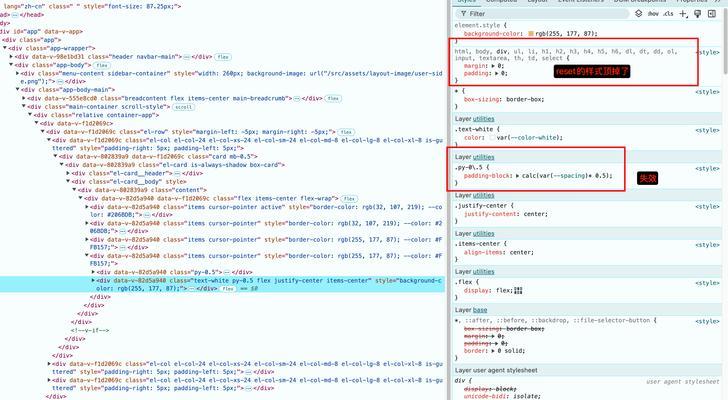Toggle the computed styles sidebar icon
The image size is (728, 400).
(x=712, y=14)
